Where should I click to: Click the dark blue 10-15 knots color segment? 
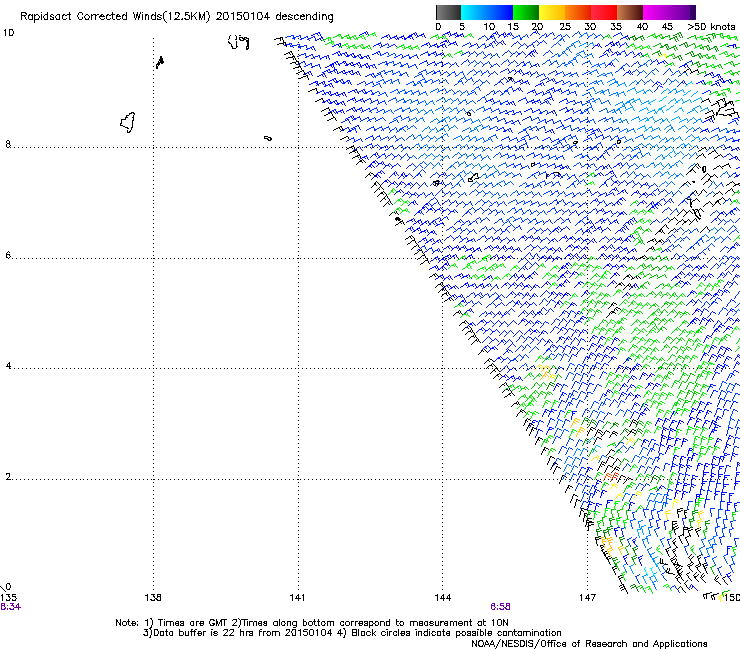[500, 12]
